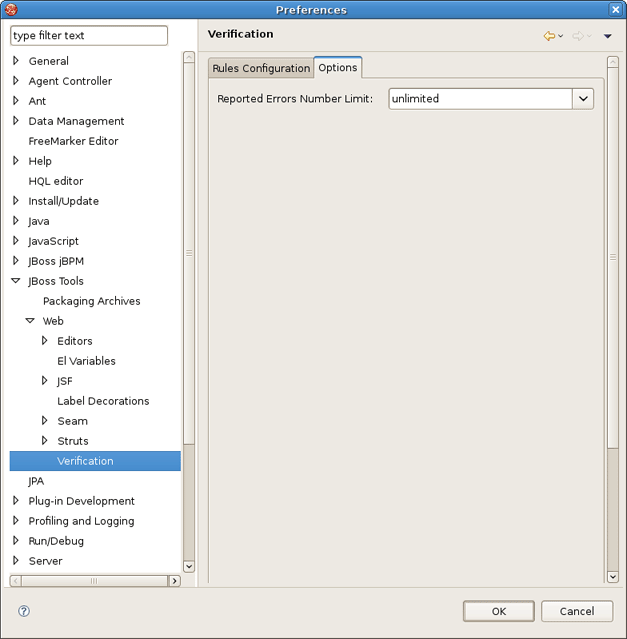The height and width of the screenshot is (639, 627).
Task: Click the back navigation arrow icon
Action: point(549,36)
